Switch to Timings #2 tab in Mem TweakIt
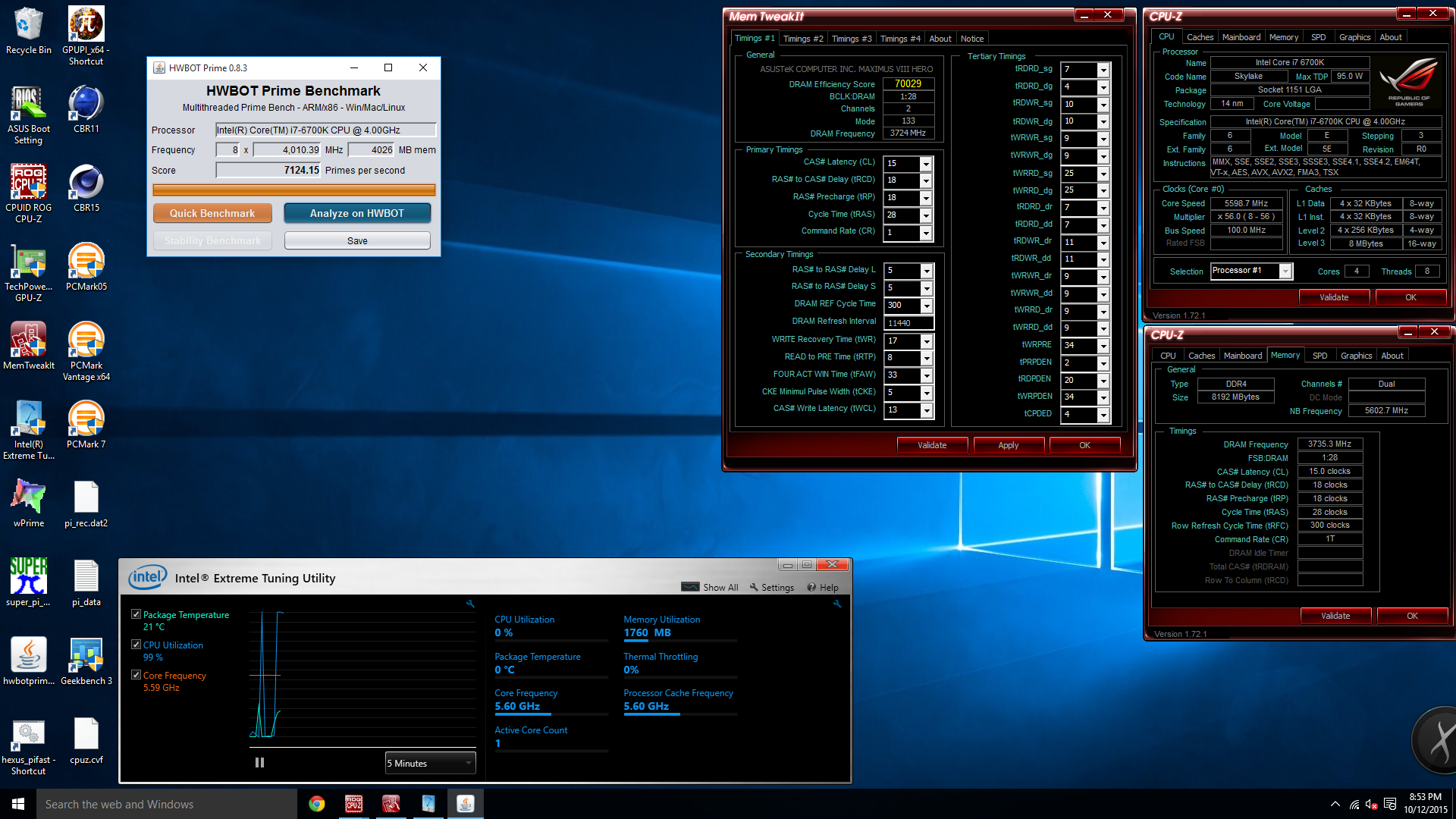Image resolution: width=1456 pixels, height=819 pixels. point(803,39)
